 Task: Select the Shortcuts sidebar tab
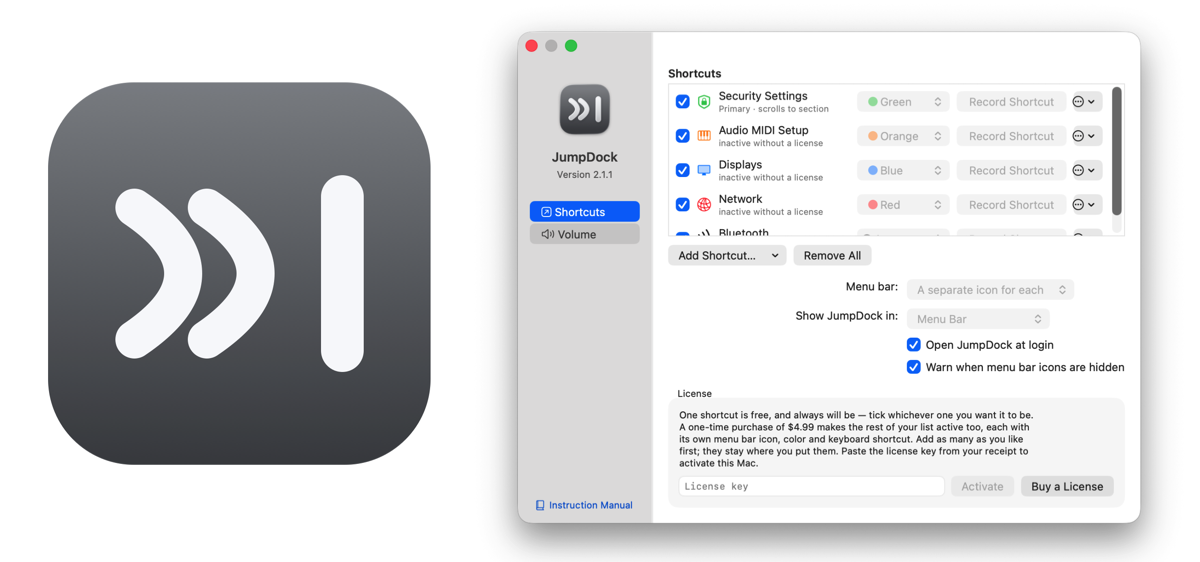pyautogui.click(x=585, y=212)
